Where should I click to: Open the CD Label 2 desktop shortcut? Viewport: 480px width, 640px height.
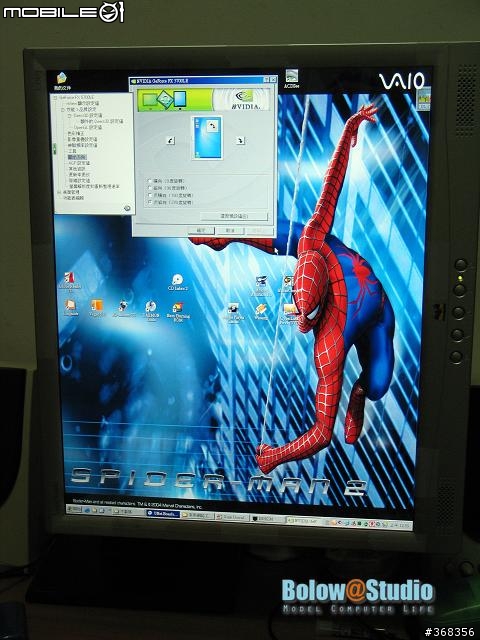pyautogui.click(x=178, y=282)
